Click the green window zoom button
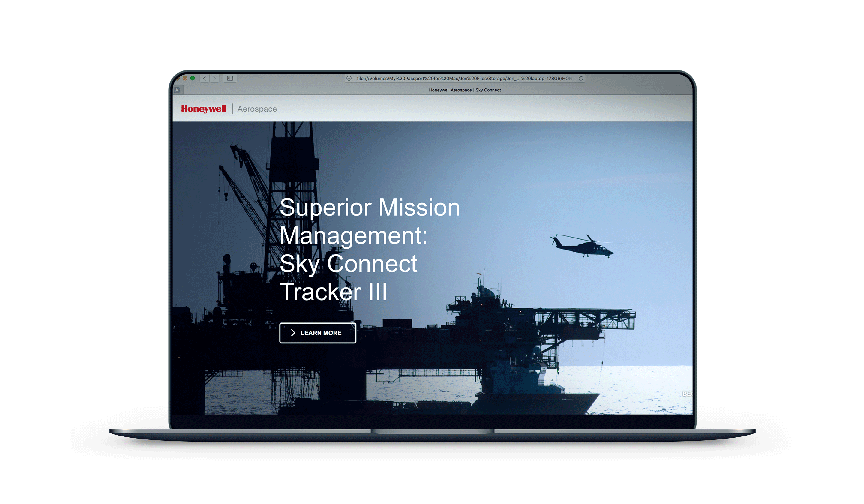 point(192,78)
